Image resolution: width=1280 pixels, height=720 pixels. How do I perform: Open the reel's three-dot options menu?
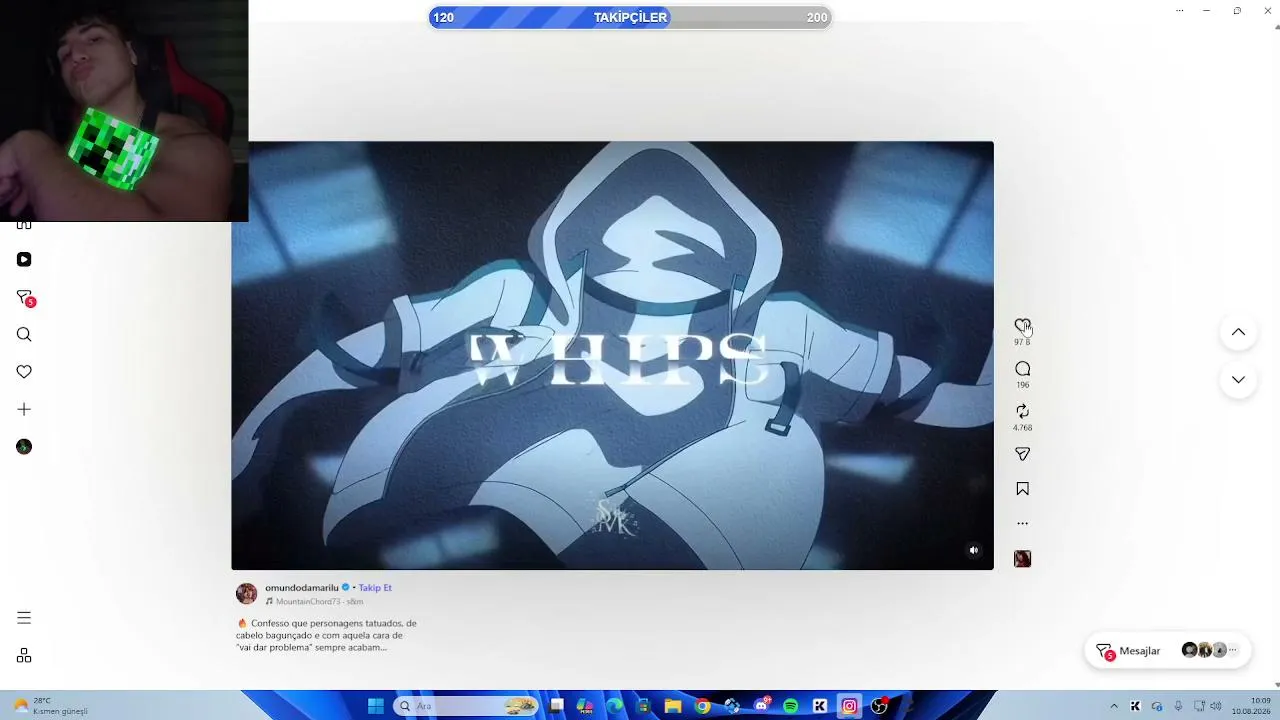coord(1022,523)
